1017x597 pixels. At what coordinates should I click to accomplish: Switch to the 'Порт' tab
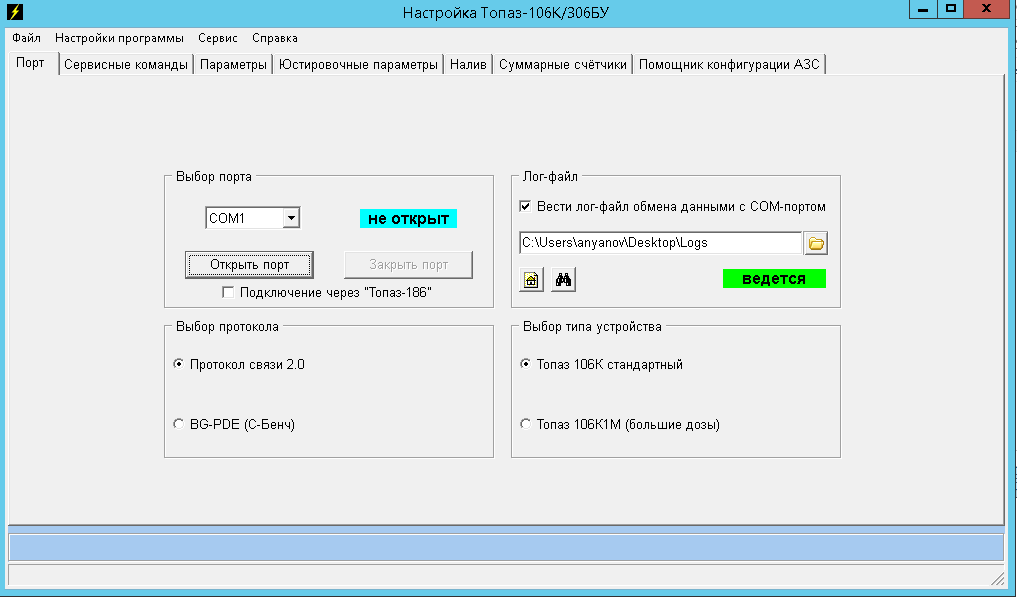point(30,63)
